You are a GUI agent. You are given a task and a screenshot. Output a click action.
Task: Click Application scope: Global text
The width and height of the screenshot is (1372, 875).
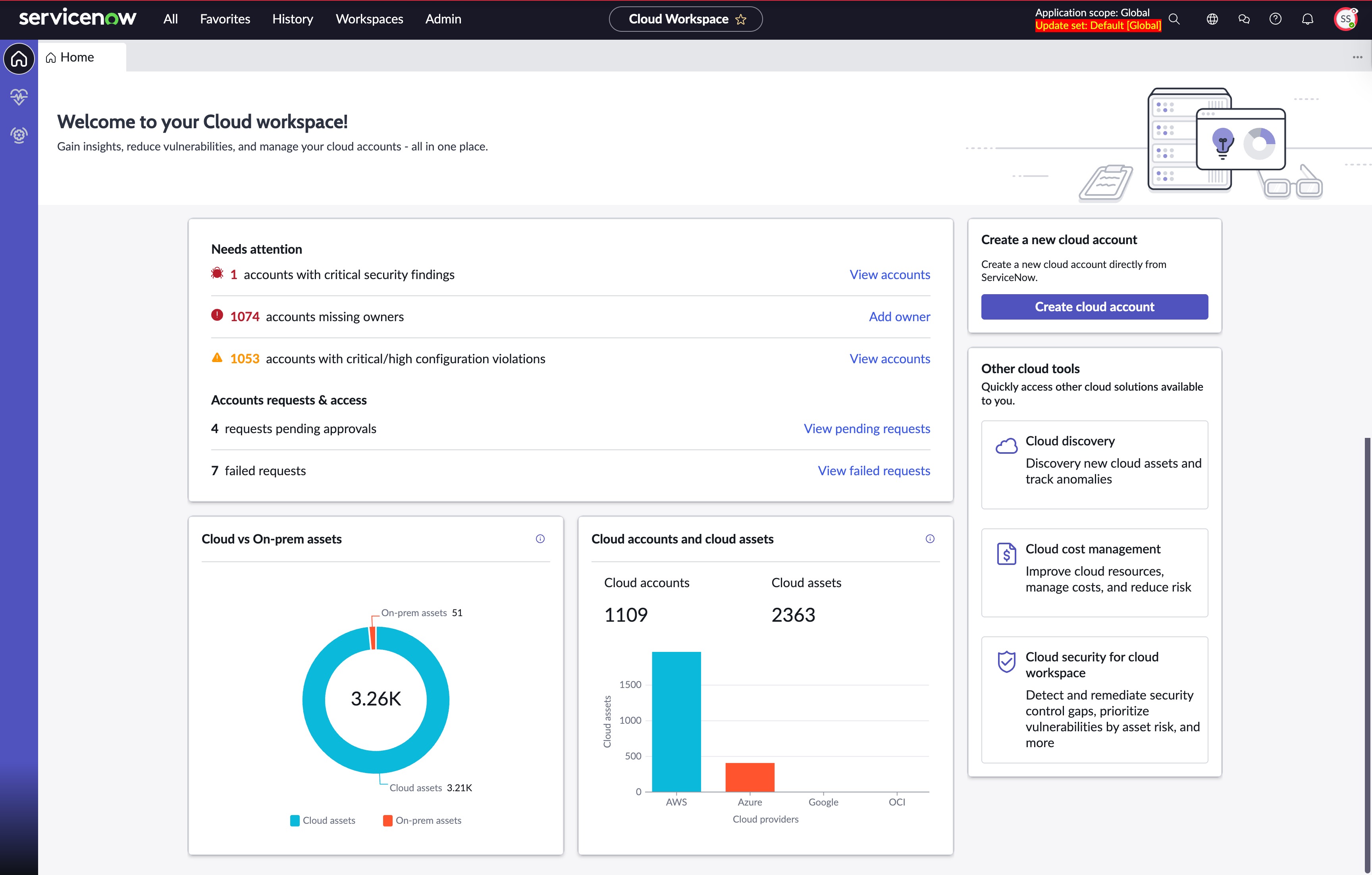pos(1092,13)
